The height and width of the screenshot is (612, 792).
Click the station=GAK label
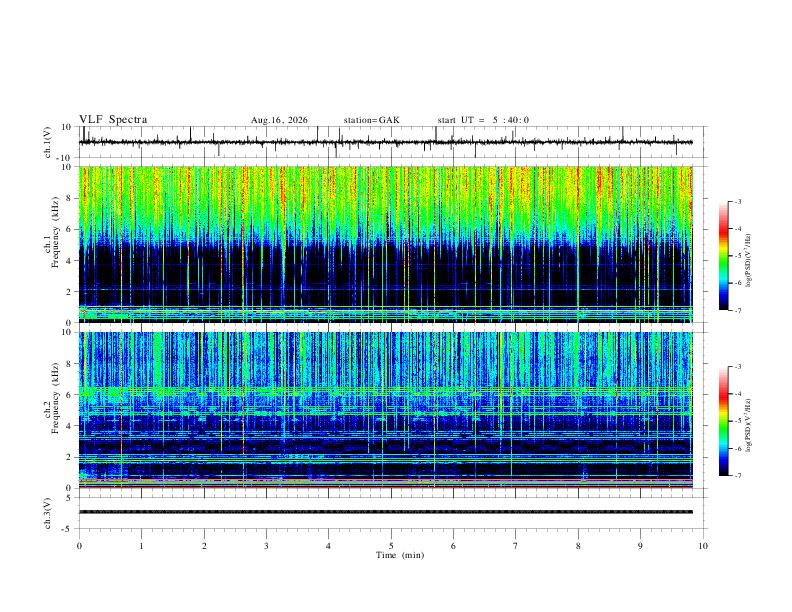click(x=372, y=120)
